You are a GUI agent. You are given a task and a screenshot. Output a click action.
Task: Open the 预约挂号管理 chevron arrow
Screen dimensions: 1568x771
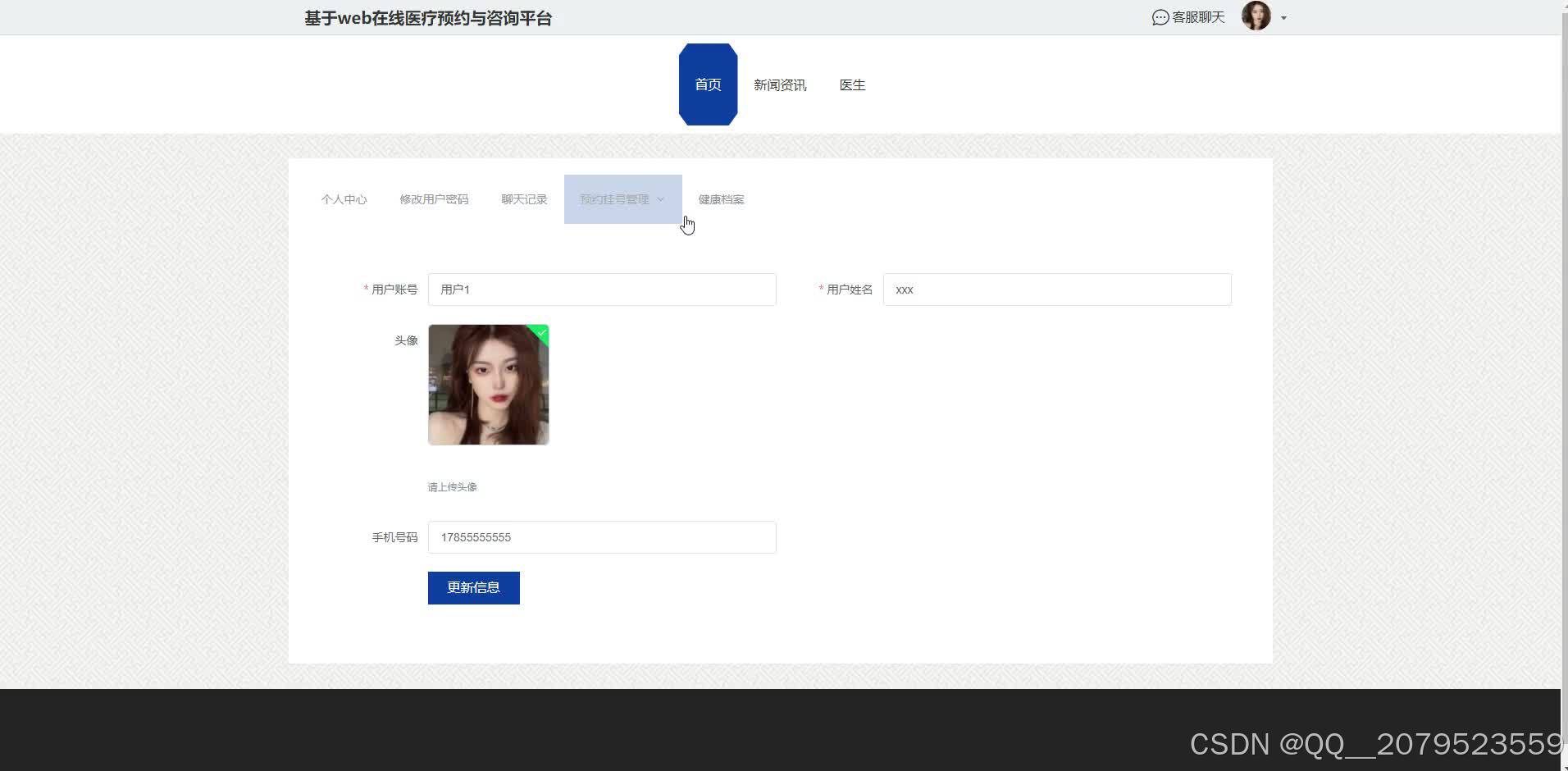pyautogui.click(x=661, y=198)
